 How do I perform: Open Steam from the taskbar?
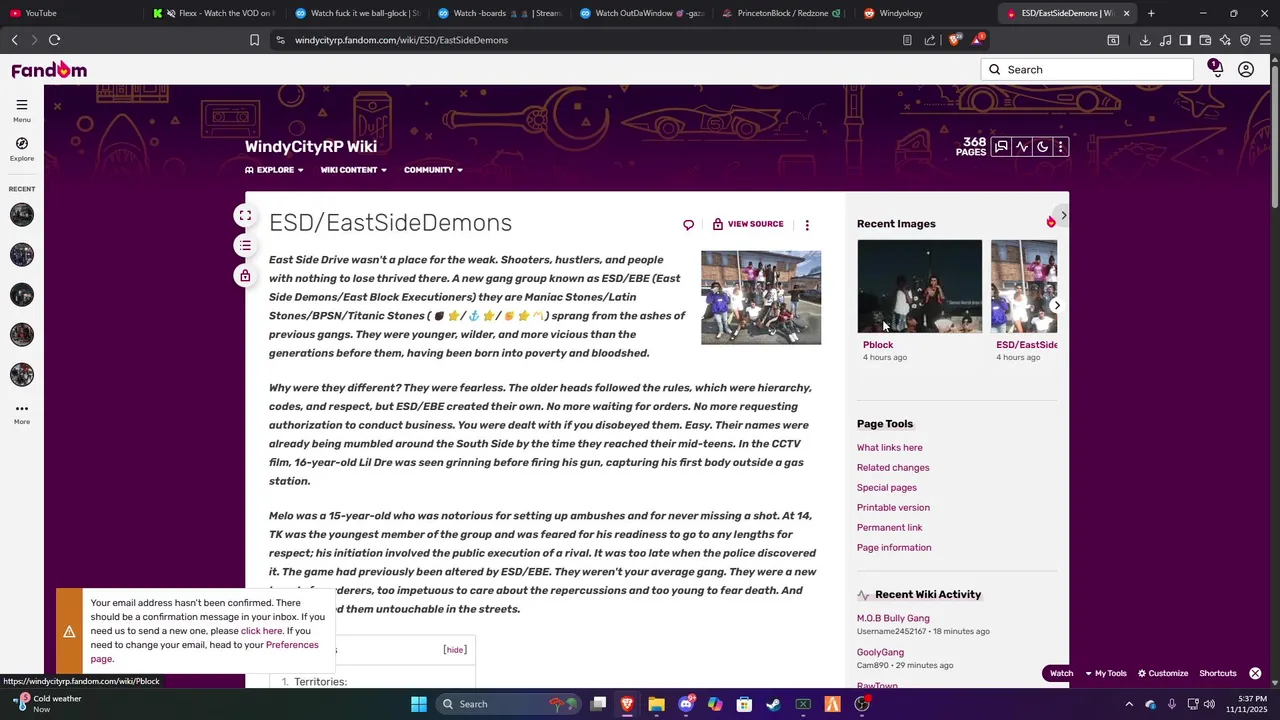pyautogui.click(x=773, y=704)
